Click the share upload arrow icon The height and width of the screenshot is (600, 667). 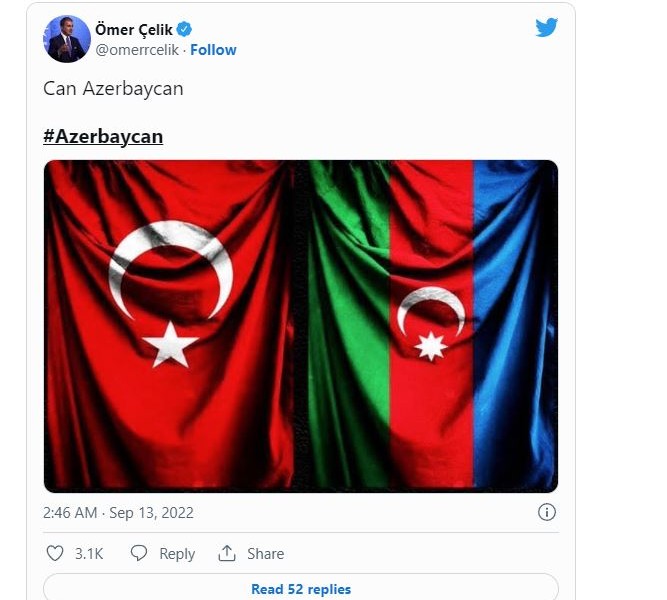227,553
